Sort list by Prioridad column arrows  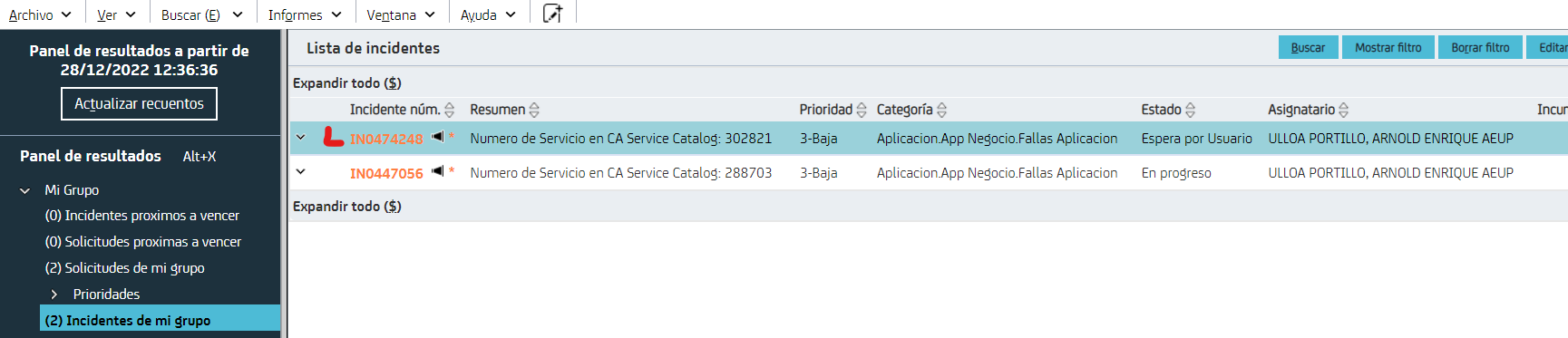point(862,111)
